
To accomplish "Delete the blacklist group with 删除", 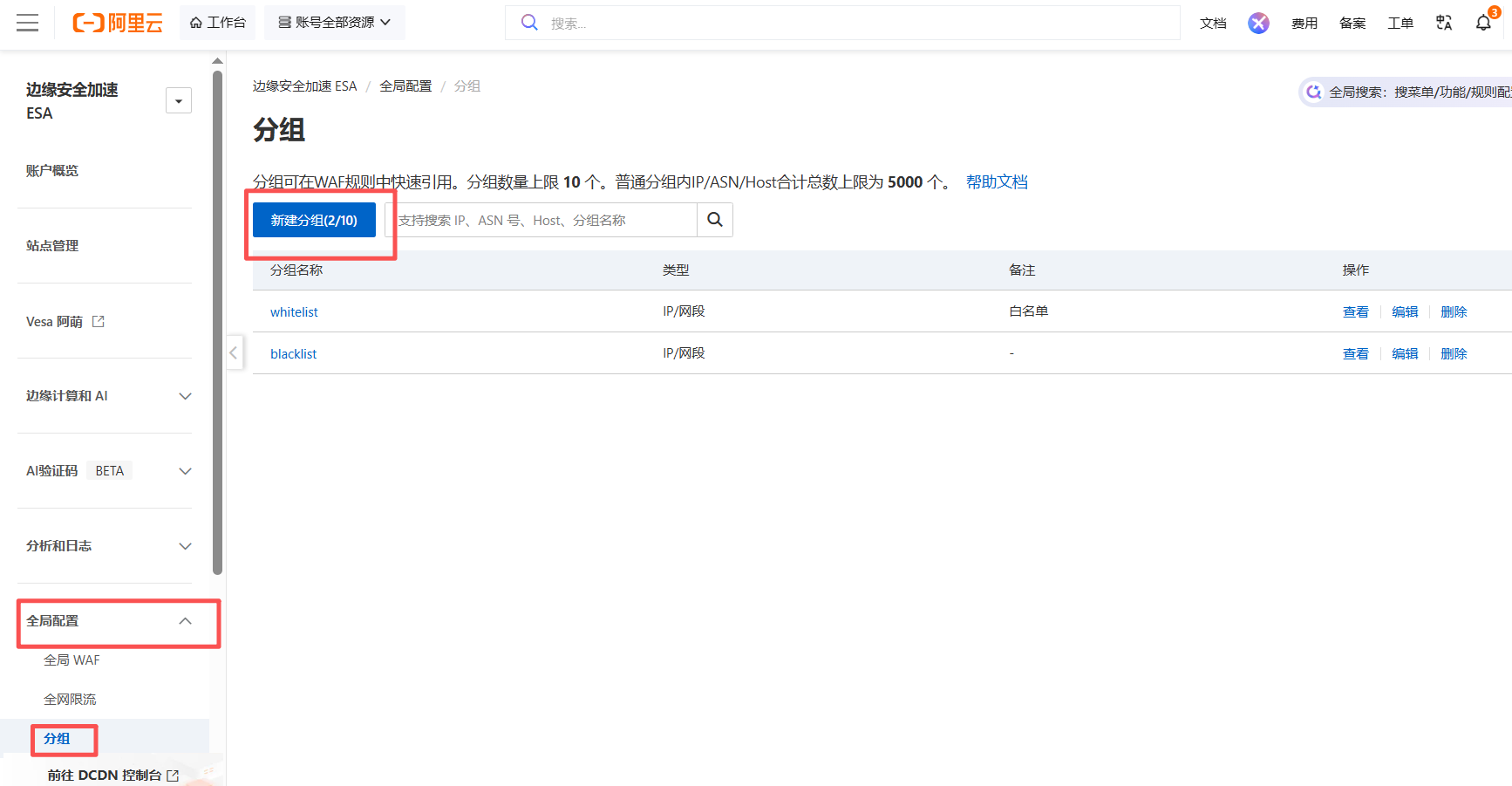I will (1454, 354).
